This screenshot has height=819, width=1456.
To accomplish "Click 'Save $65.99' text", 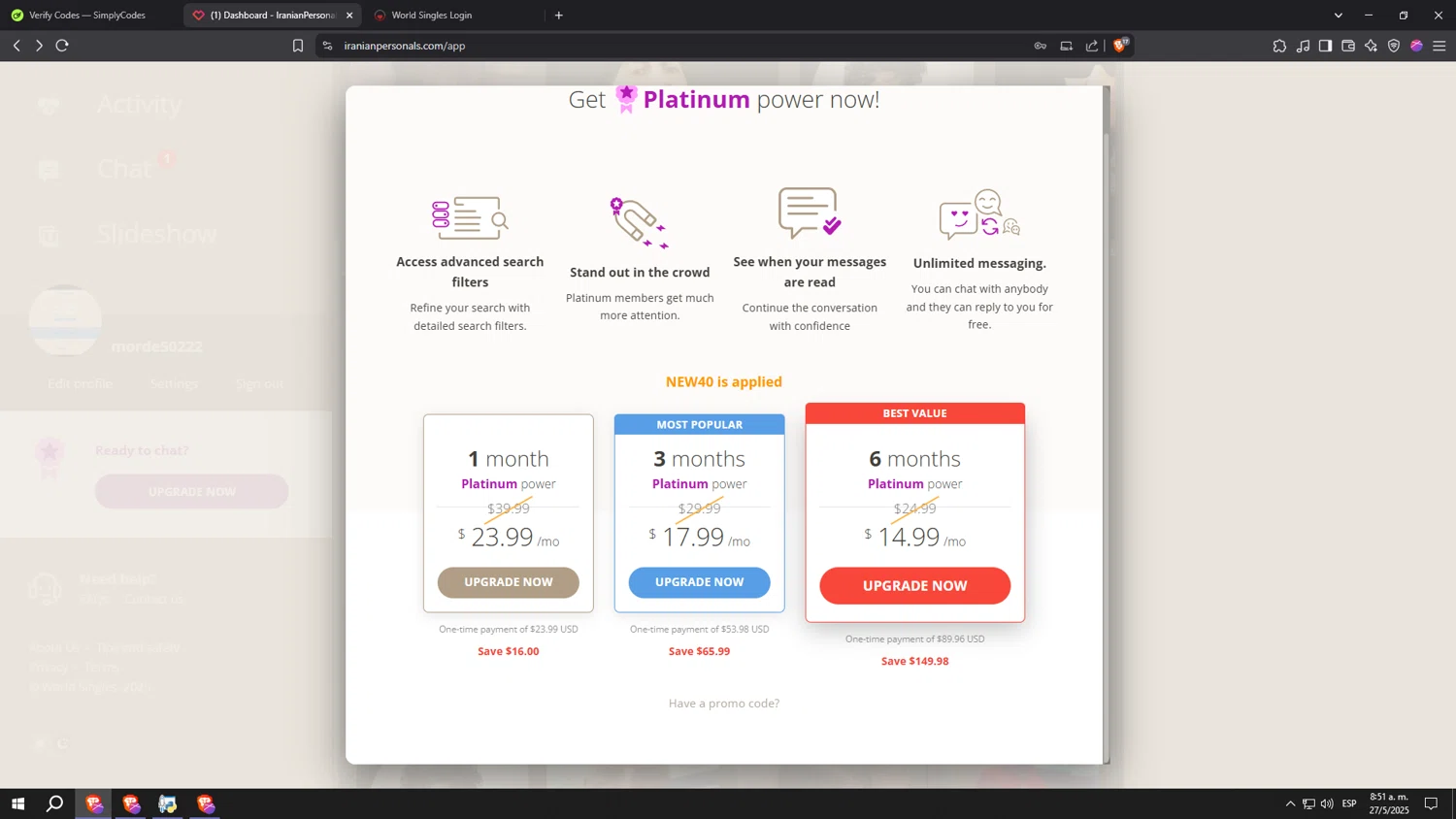I will pyautogui.click(x=699, y=651).
